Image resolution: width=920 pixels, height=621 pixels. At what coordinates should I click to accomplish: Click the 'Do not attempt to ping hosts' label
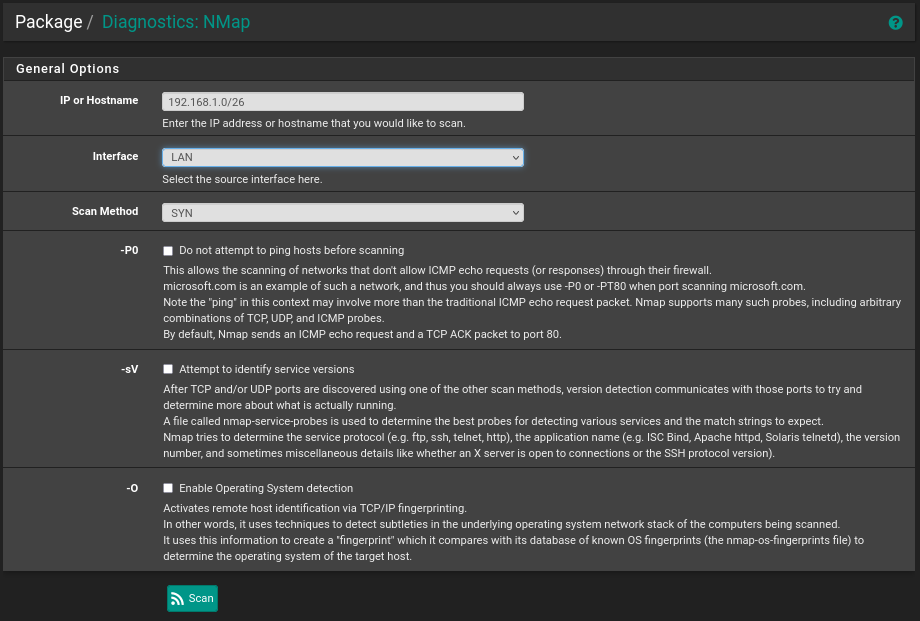click(291, 250)
